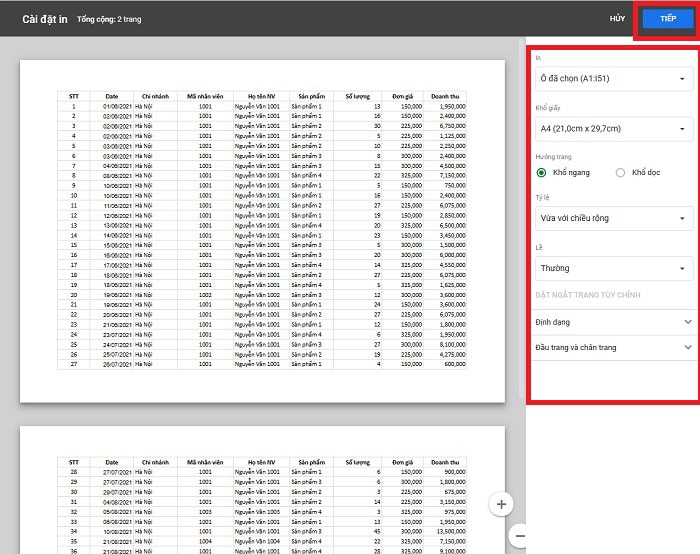The image size is (700, 554).
Task: Select the Khổ dọc portrait orientation
Action: (x=621, y=172)
